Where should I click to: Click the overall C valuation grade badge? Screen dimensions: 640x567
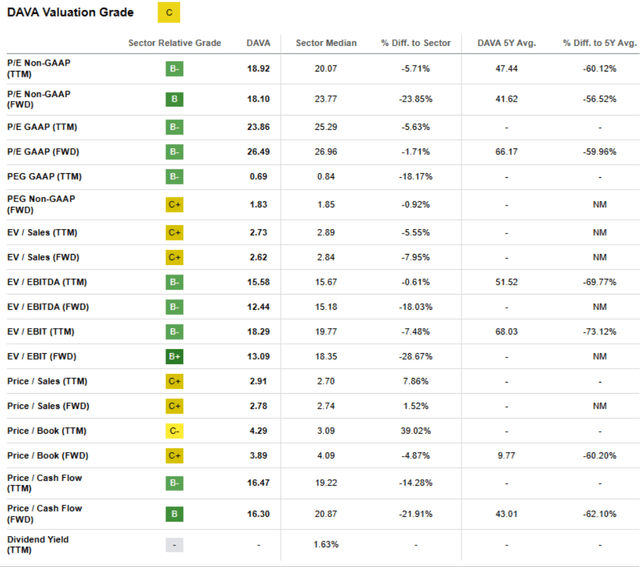click(169, 13)
